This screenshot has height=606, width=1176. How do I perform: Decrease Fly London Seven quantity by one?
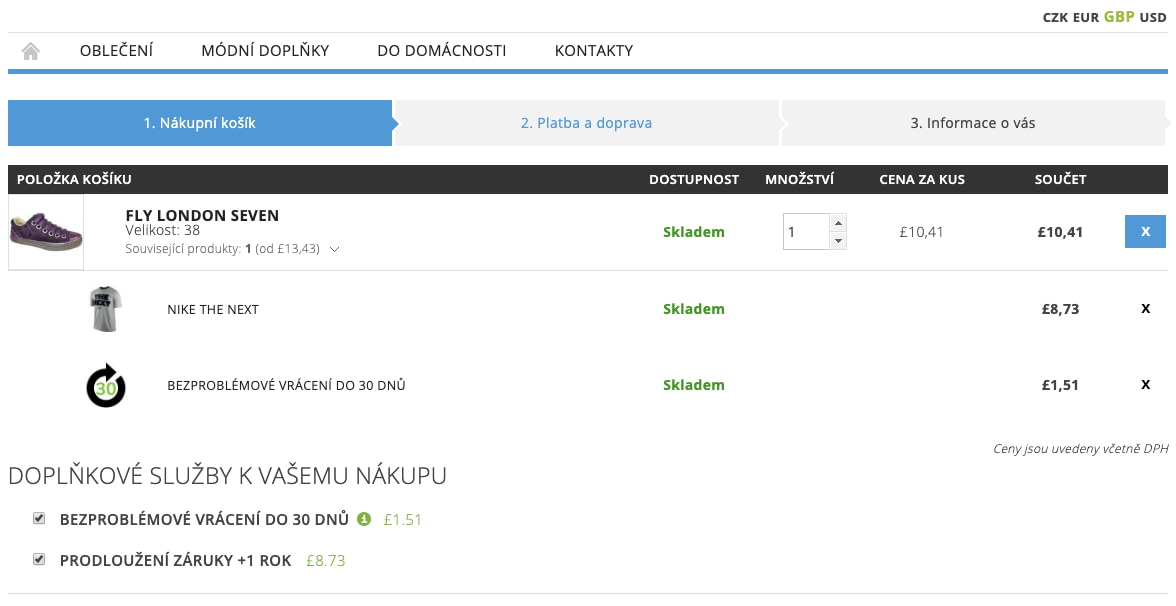[838, 241]
